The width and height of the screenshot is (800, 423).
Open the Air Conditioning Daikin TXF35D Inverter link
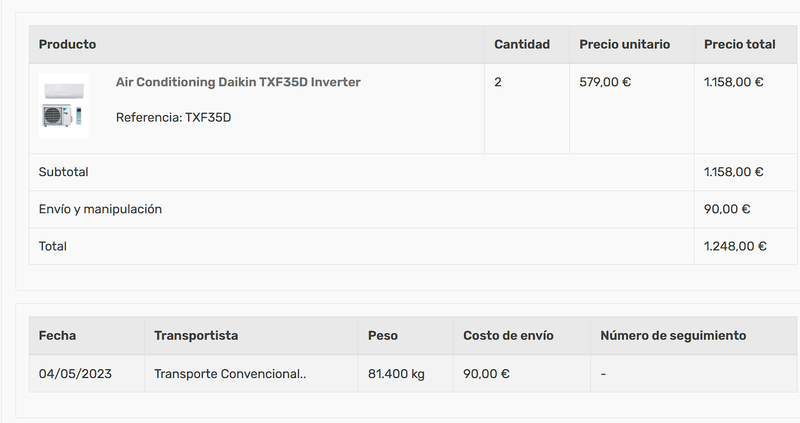pyautogui.click(x=238, y=82)
